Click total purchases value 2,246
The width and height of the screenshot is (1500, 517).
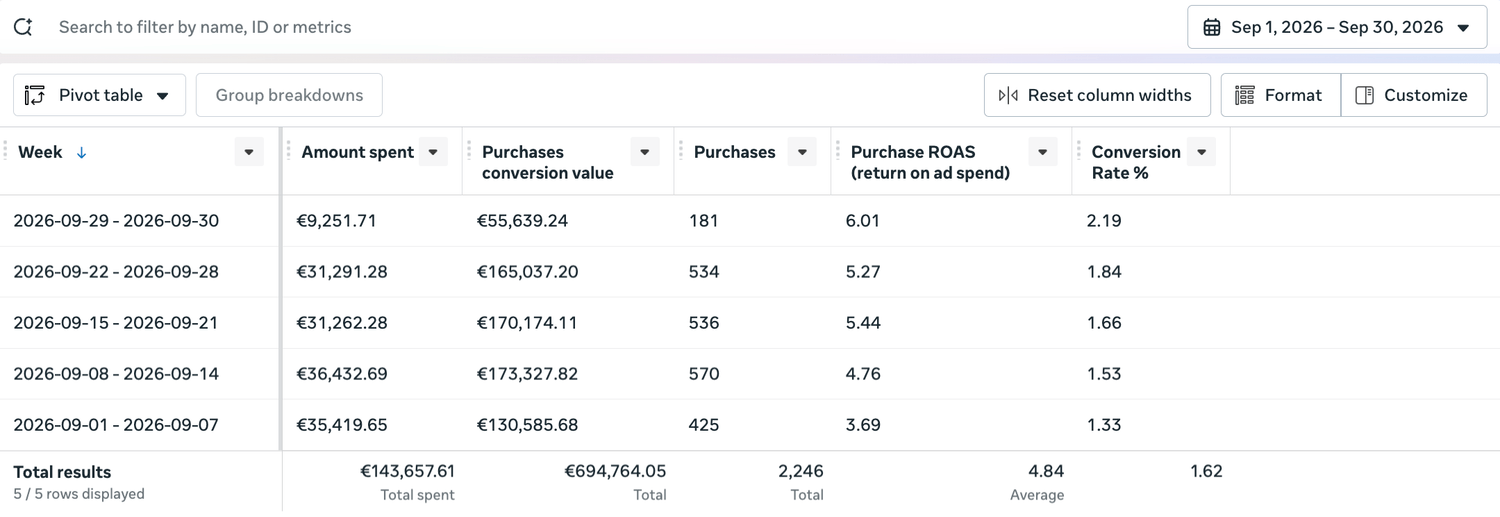coord(801,471)
